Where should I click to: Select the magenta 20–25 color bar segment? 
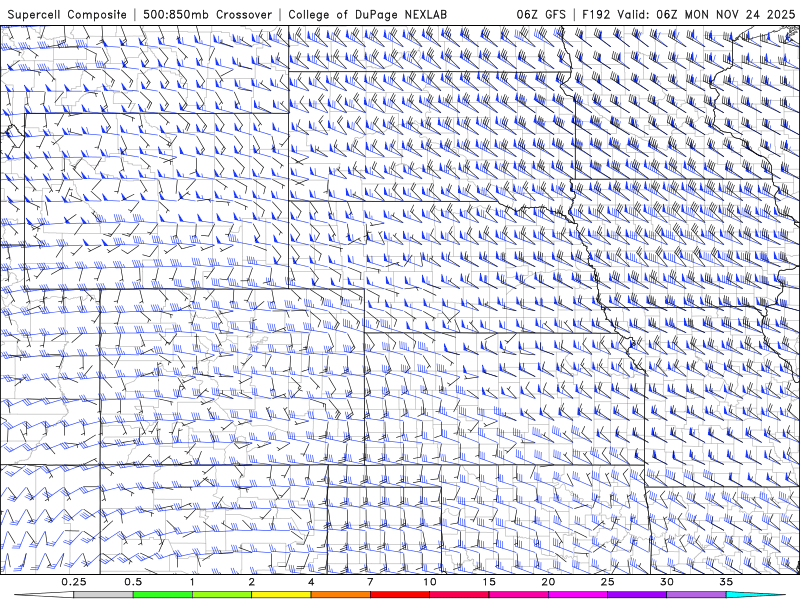pyautogui.click(x=578, y=595)
